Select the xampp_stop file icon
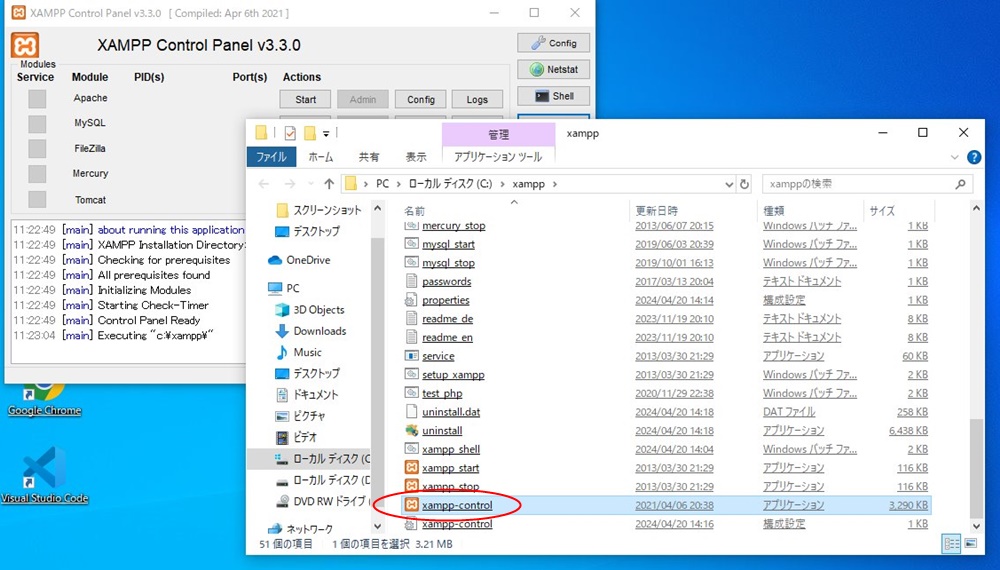Screen dimensions: 1000x570 tap(412, 486)
